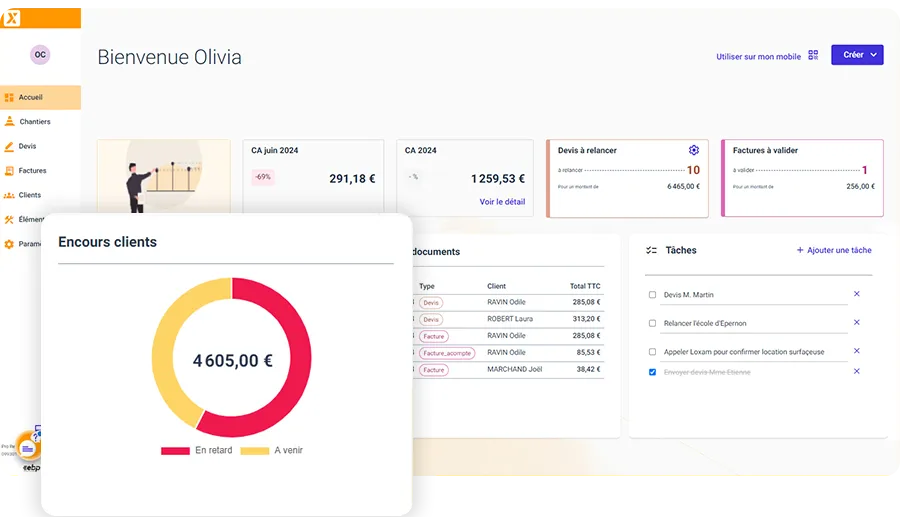The height and width of the screenshot is (517, 900).
Task: Open the OC user avatar menu
Action: click(x=40, y=55)
